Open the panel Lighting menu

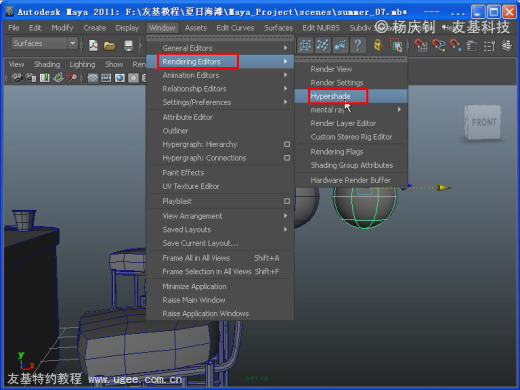click(x=82, y=64)
